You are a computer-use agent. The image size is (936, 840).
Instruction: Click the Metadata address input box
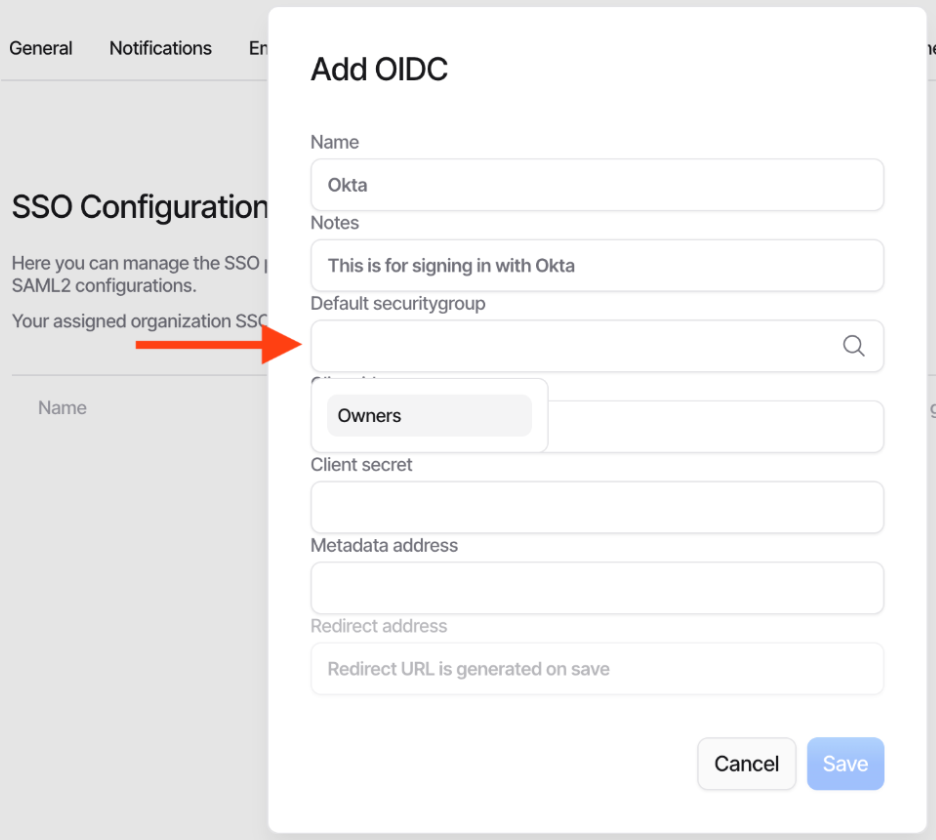(597, 588)
